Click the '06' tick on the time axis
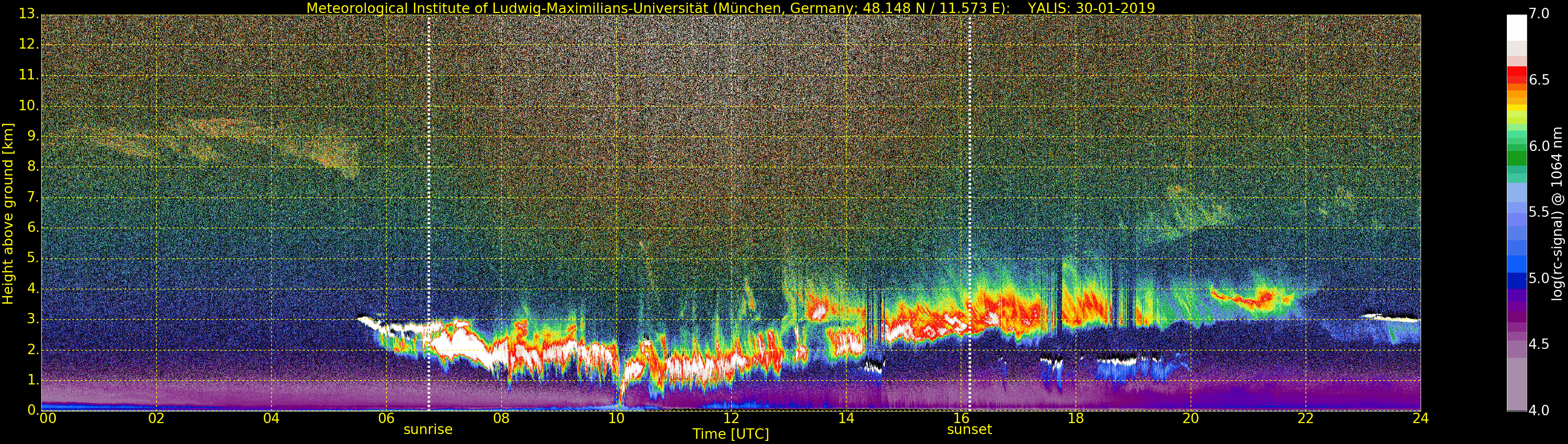The image size is (1568, 444). pyautogui.click(x=386, y=418)
